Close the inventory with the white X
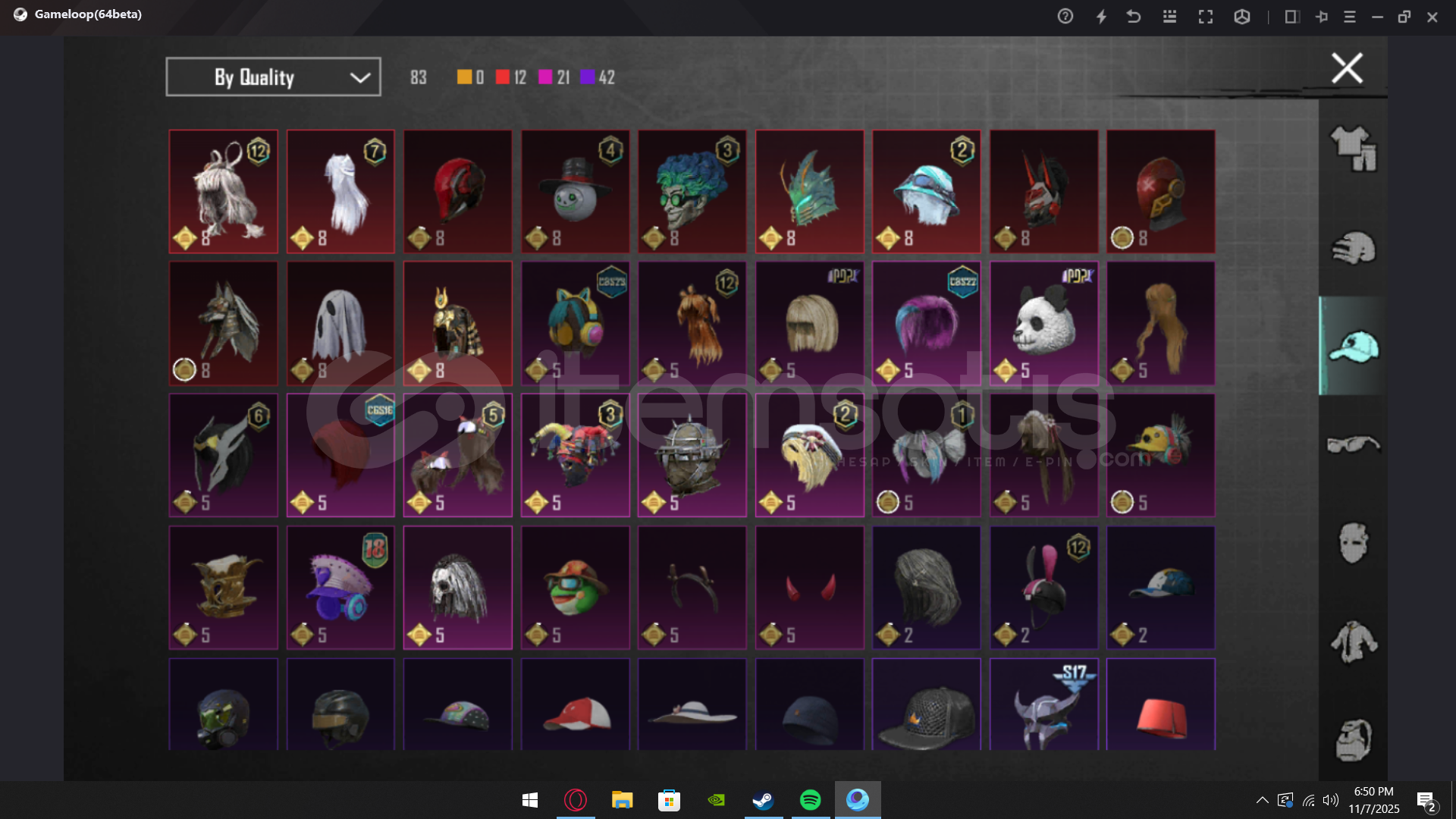The height and width of the screenshot is (819, 1456). [x=1347, y=68]
